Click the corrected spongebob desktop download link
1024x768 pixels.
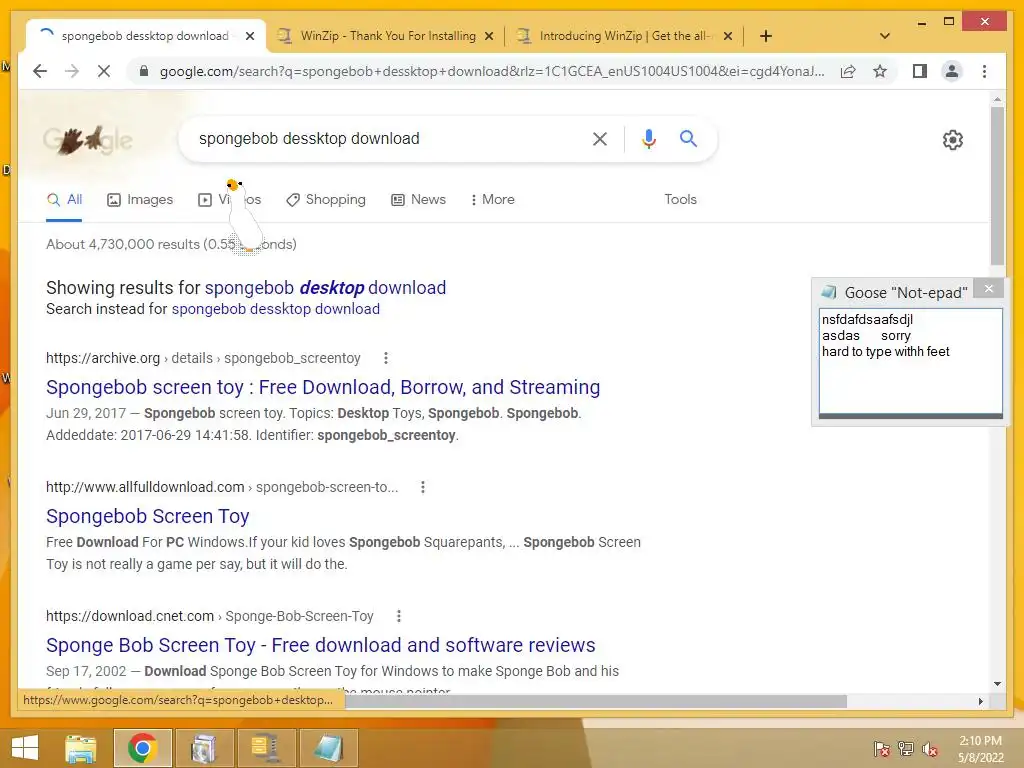(x=325, y=288)
